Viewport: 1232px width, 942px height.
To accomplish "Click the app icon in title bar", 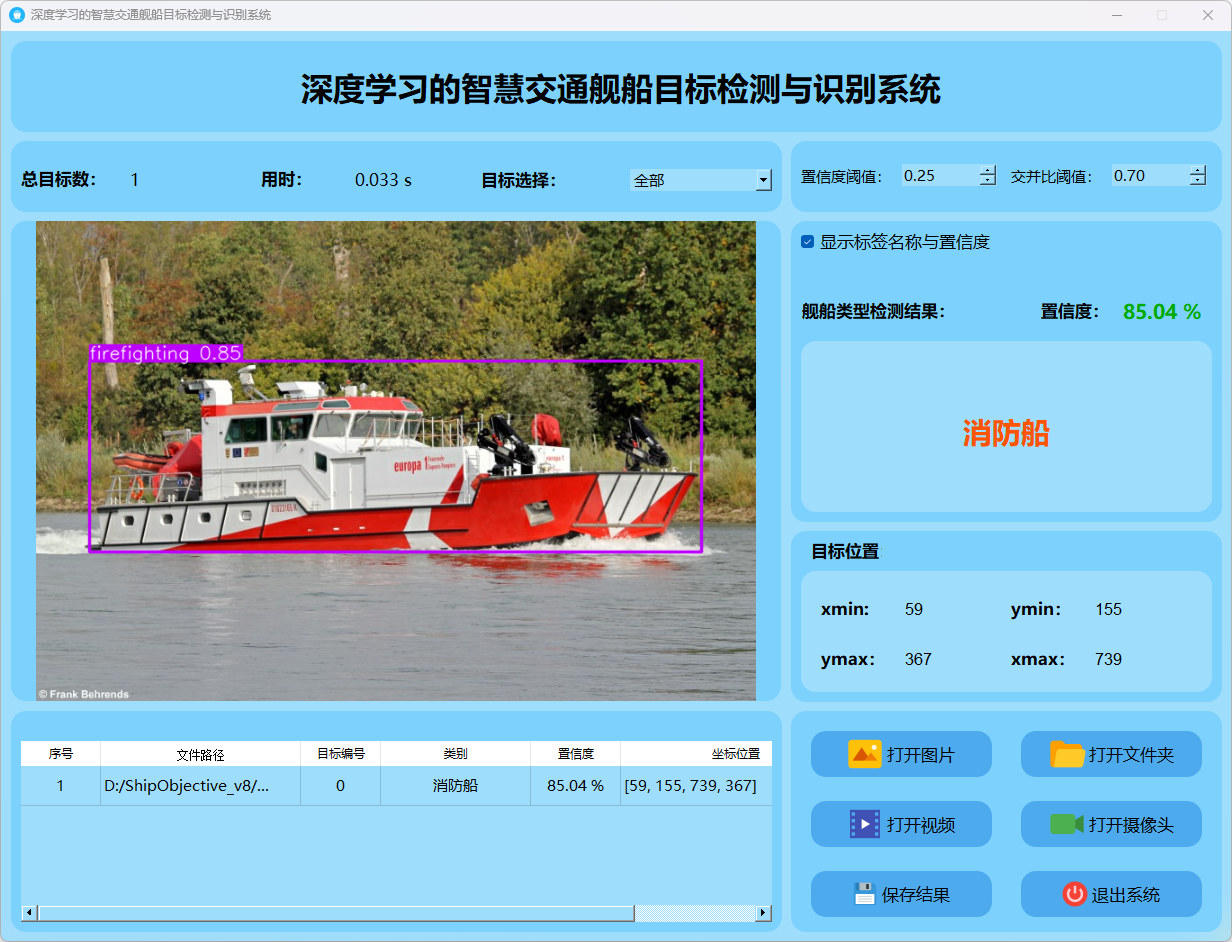I will click(16, 15).
